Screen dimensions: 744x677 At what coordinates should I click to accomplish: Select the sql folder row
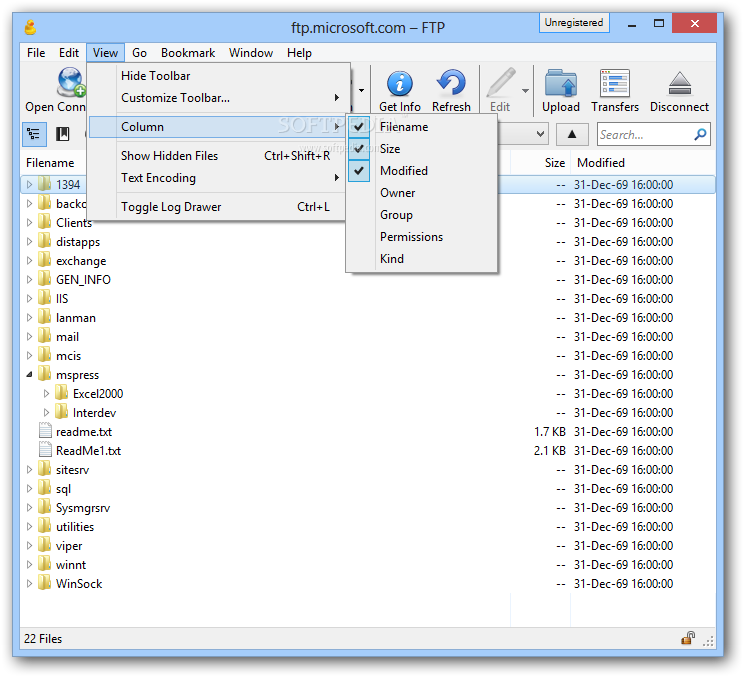[x=368, y=489]
